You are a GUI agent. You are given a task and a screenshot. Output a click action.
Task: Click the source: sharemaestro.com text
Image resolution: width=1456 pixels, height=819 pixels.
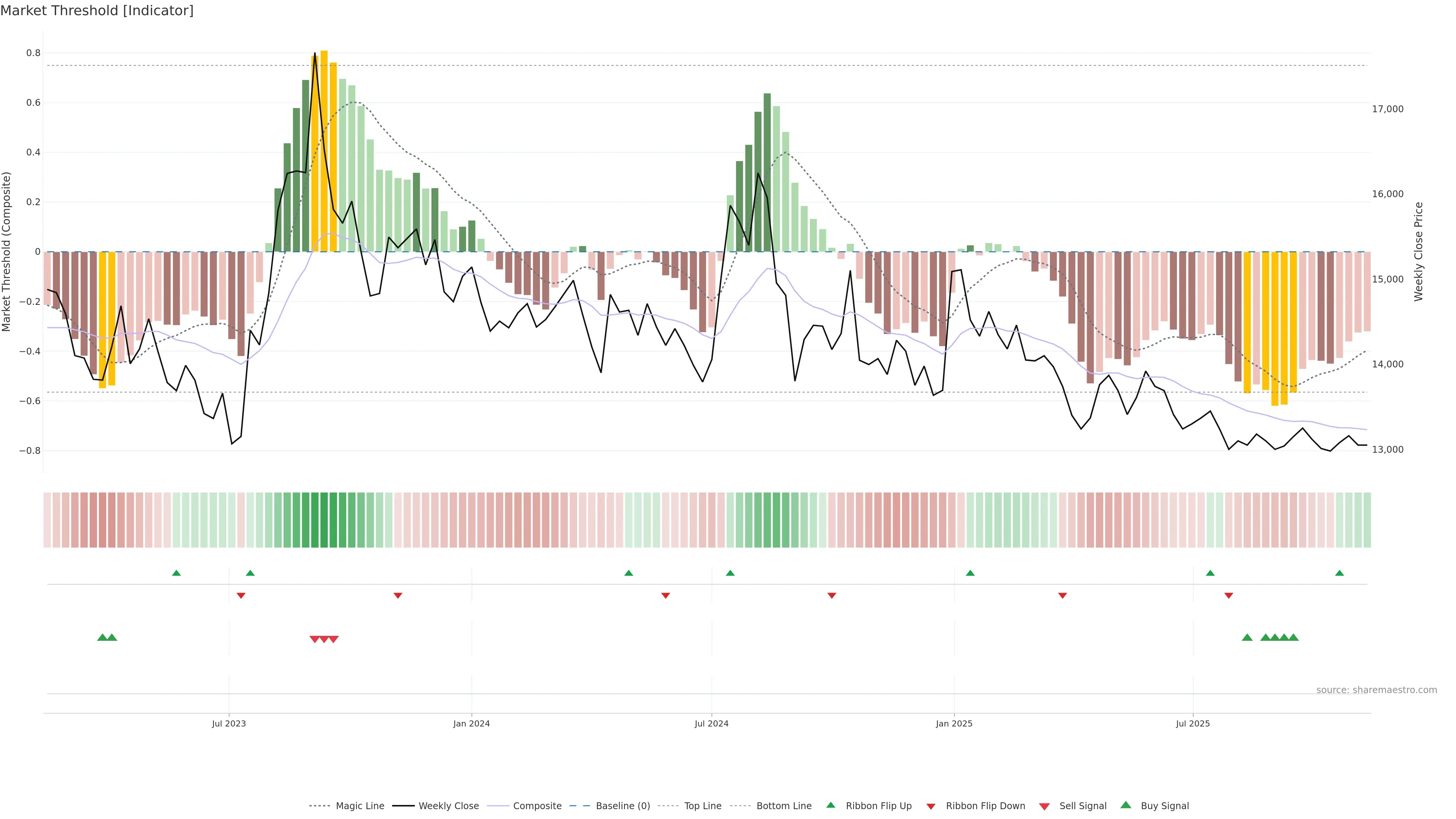(x=1376, y=690)
